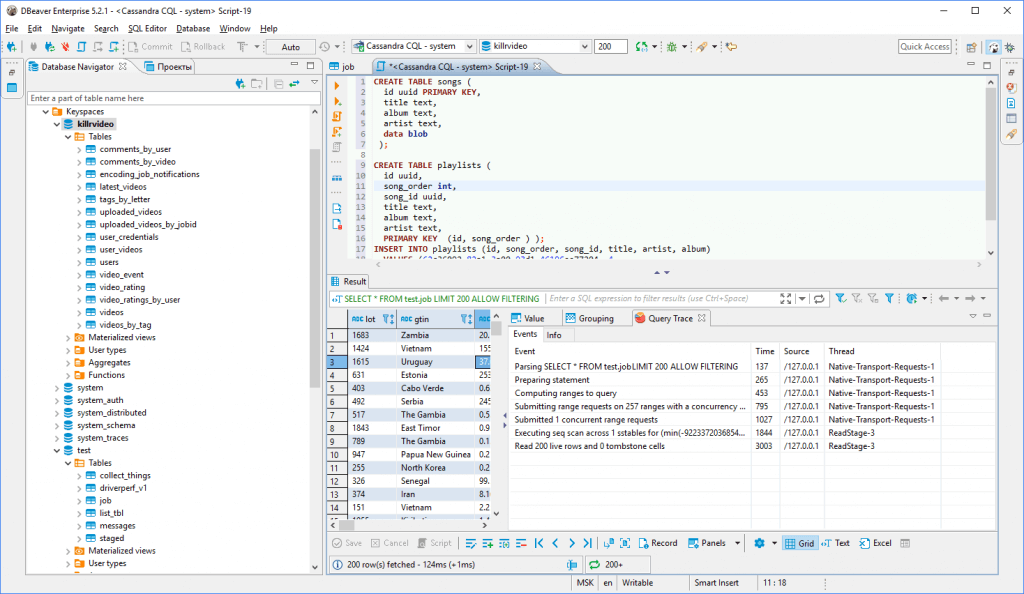Open the filter settings icon above results
Viewport: 1024px width, 594px height.
coord(890,298)
